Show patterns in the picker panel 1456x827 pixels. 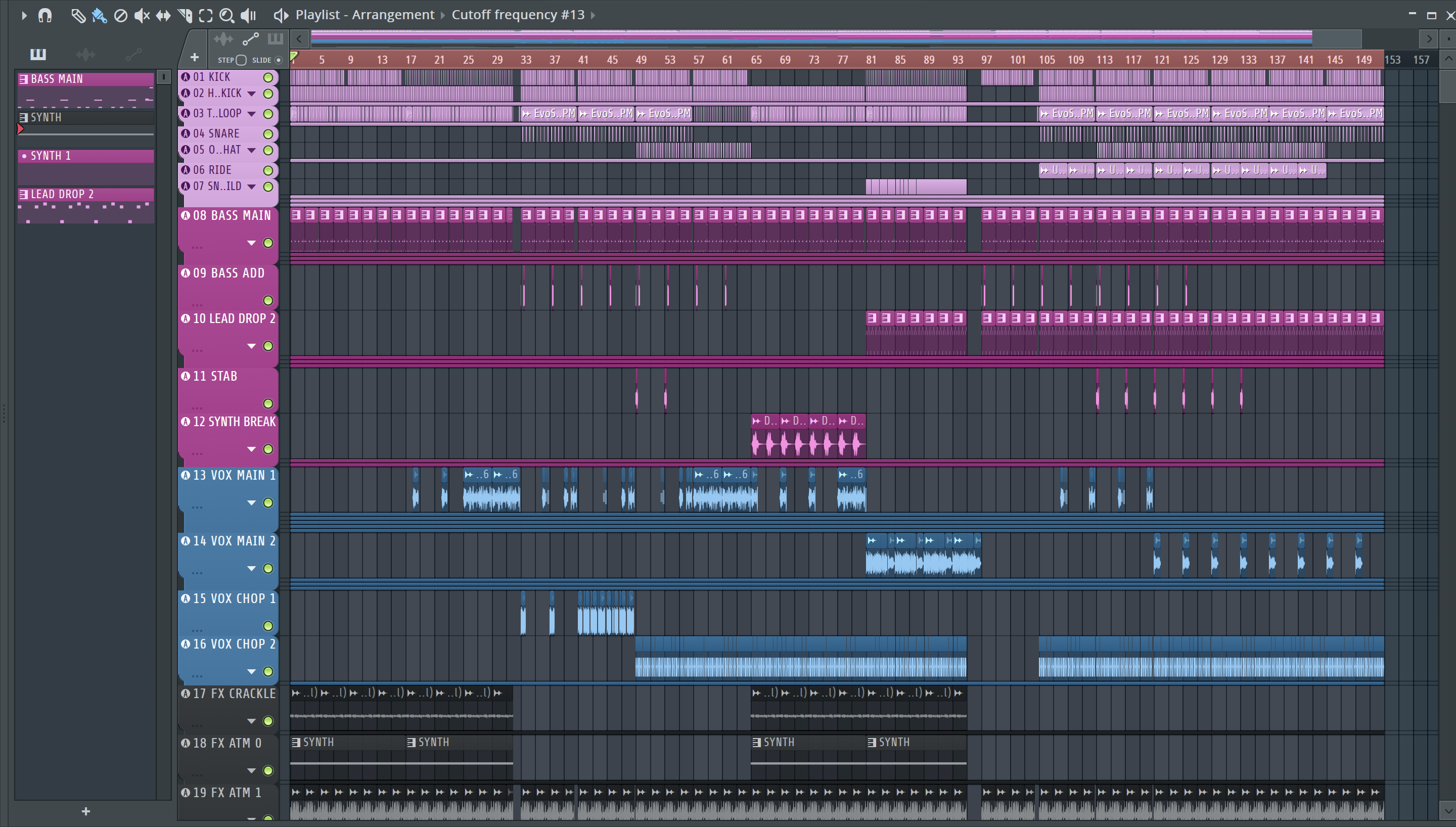[x=38, y=54]
